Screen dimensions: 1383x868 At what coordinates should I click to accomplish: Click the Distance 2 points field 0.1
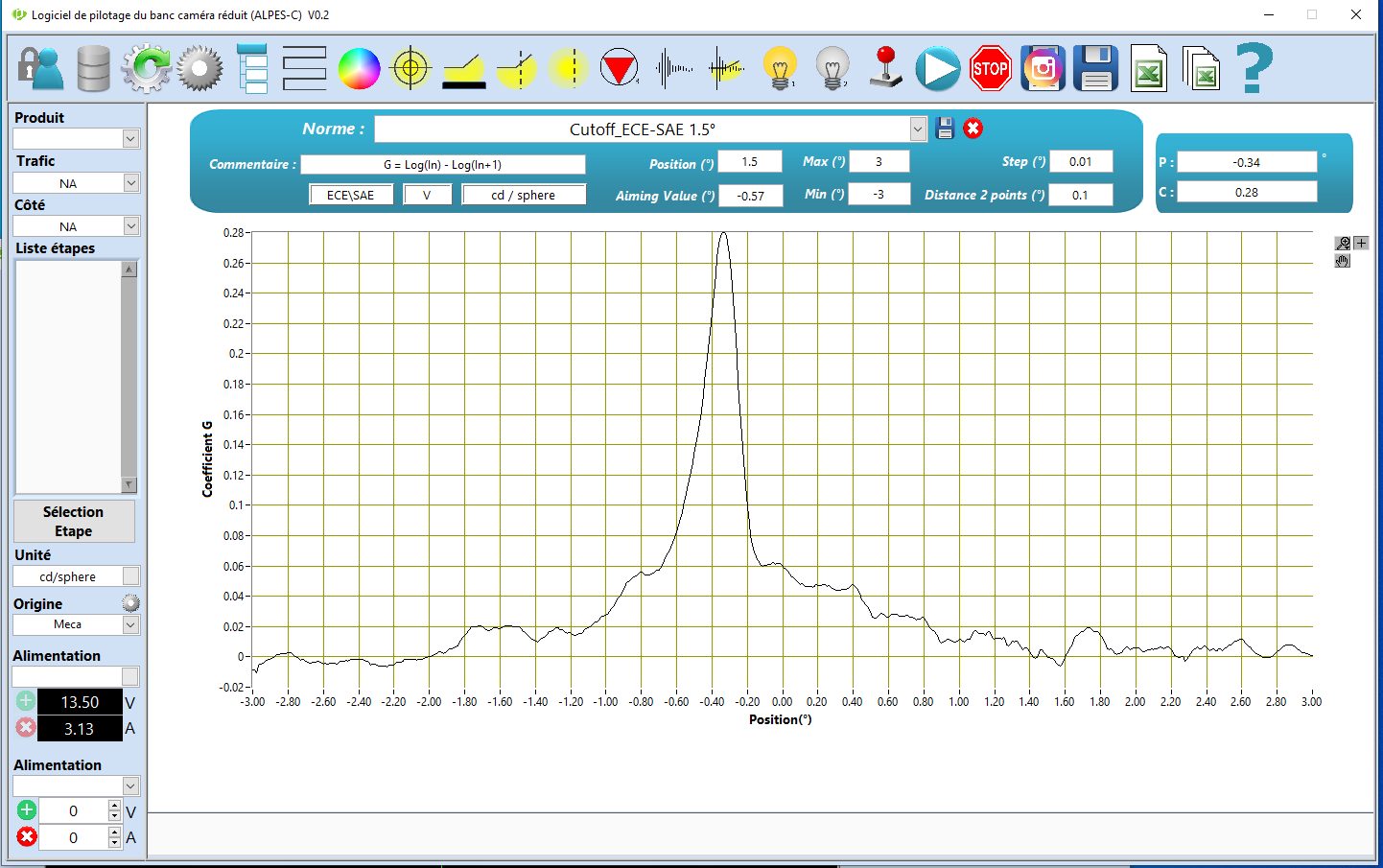(x=1081, y=195)
